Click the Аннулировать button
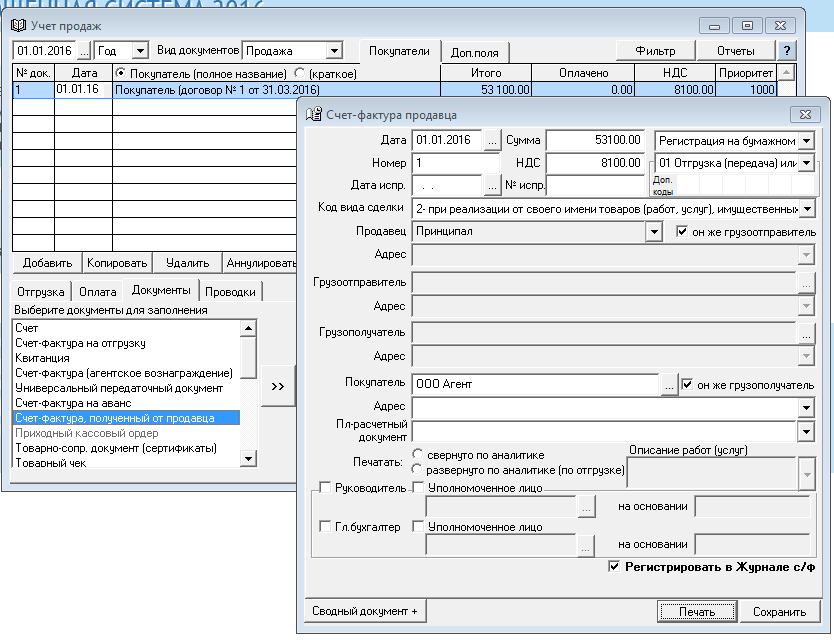This screenshot has width=834, height=640. [x=260, y=263]
